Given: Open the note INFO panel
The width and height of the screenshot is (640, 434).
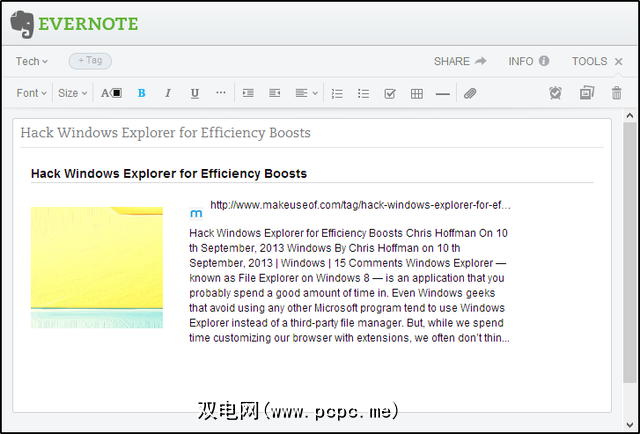Looking at the screenshot, I should pyautogui.click(x=529, y=61).
